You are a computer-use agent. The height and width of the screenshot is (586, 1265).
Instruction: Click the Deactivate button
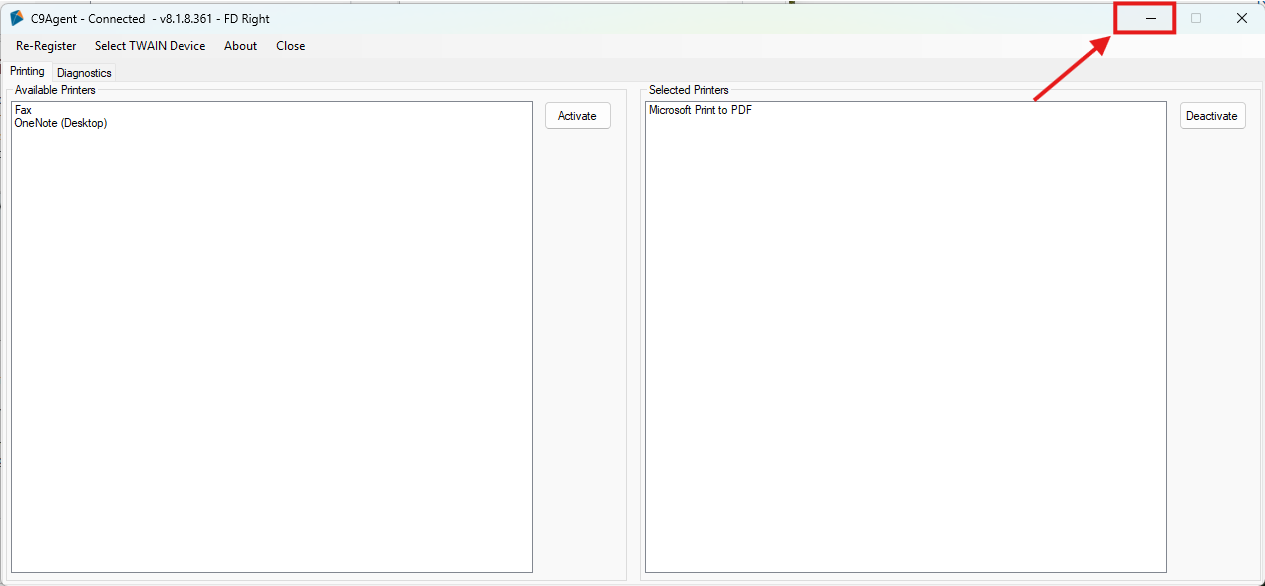click(x=1212, y=116)
